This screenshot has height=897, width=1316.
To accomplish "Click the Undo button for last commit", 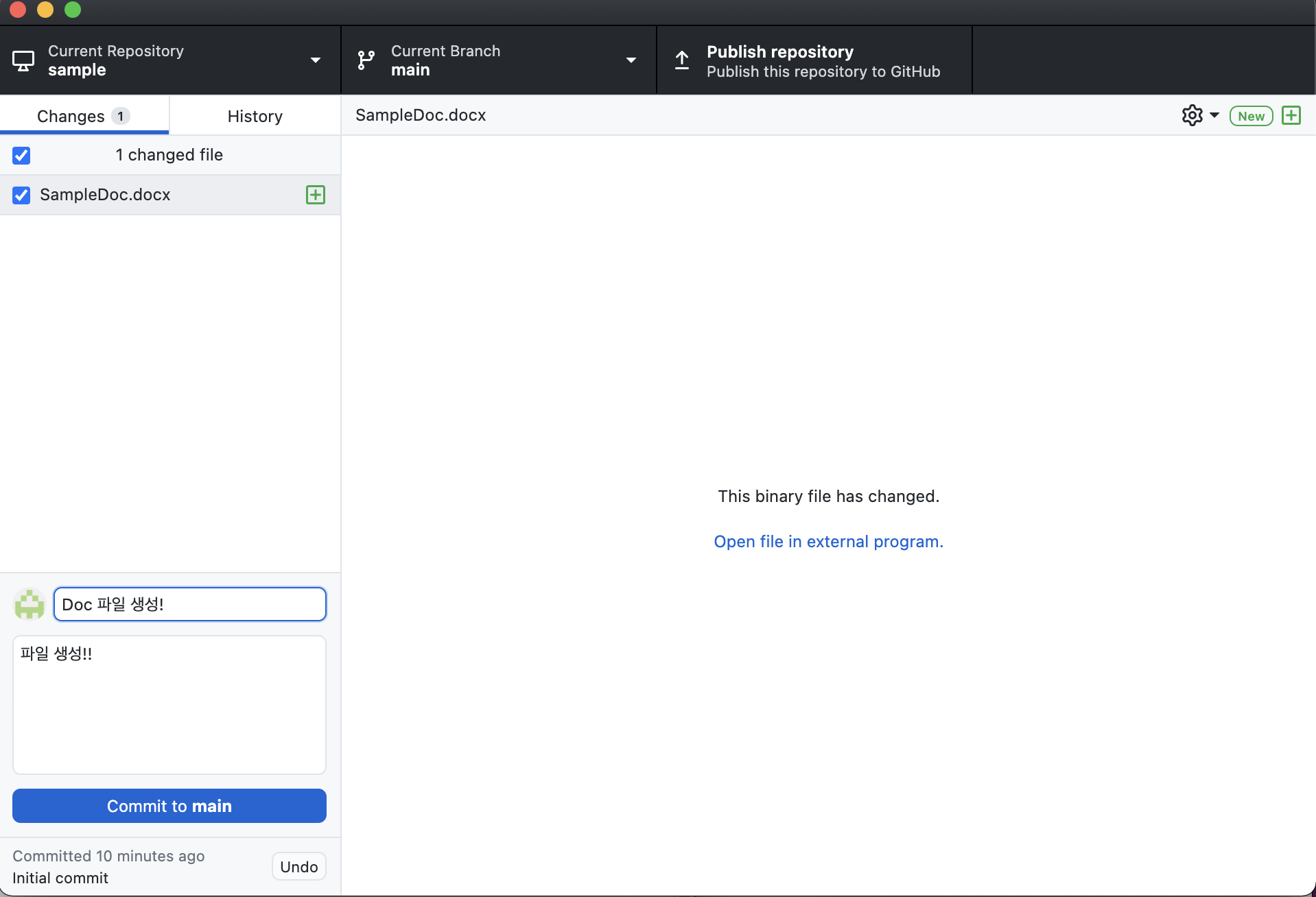I will [299, 867].
